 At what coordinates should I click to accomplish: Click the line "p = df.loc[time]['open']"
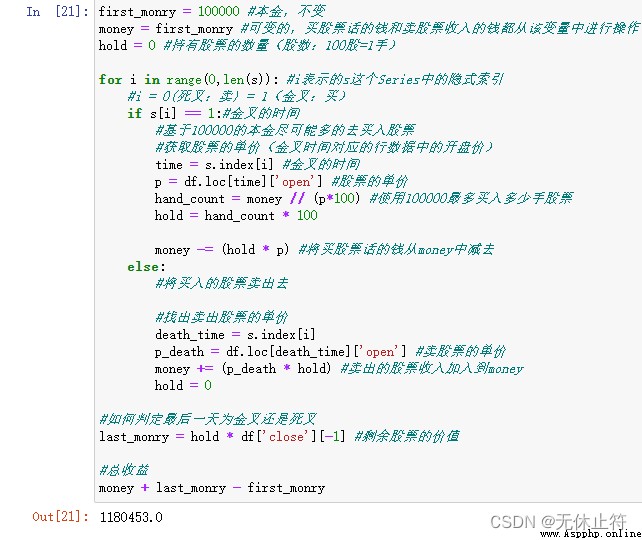(239, 181)
